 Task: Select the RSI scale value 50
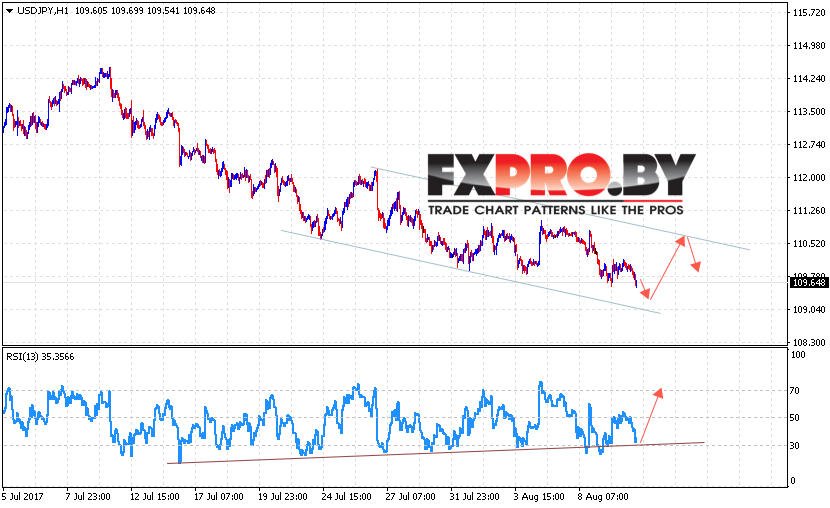795,418
